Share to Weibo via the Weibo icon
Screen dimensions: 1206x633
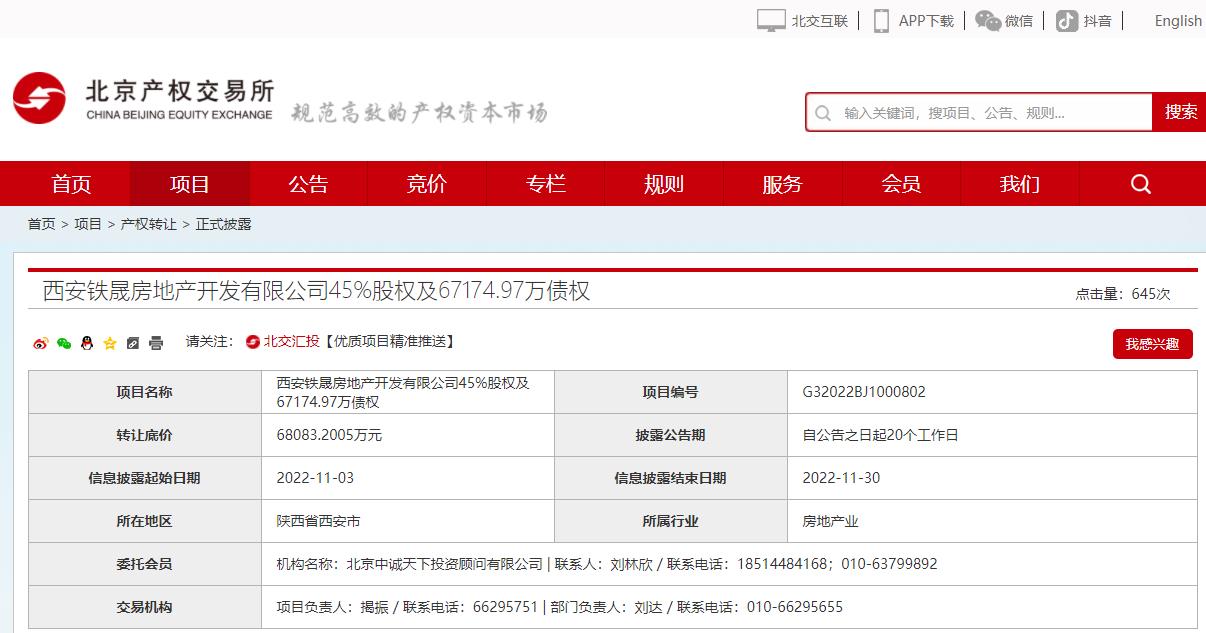pyautogui.click(x=40, y=343)
